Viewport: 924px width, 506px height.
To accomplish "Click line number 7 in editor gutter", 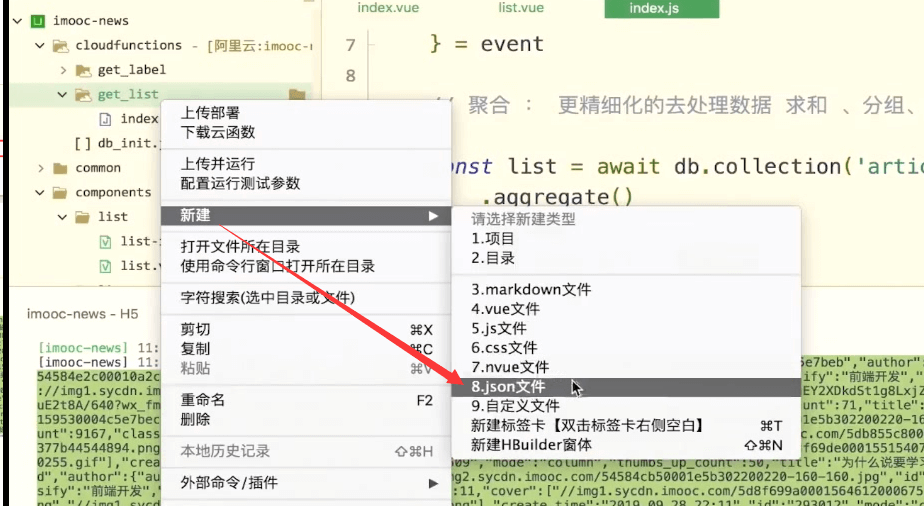I will pos(351,45).
